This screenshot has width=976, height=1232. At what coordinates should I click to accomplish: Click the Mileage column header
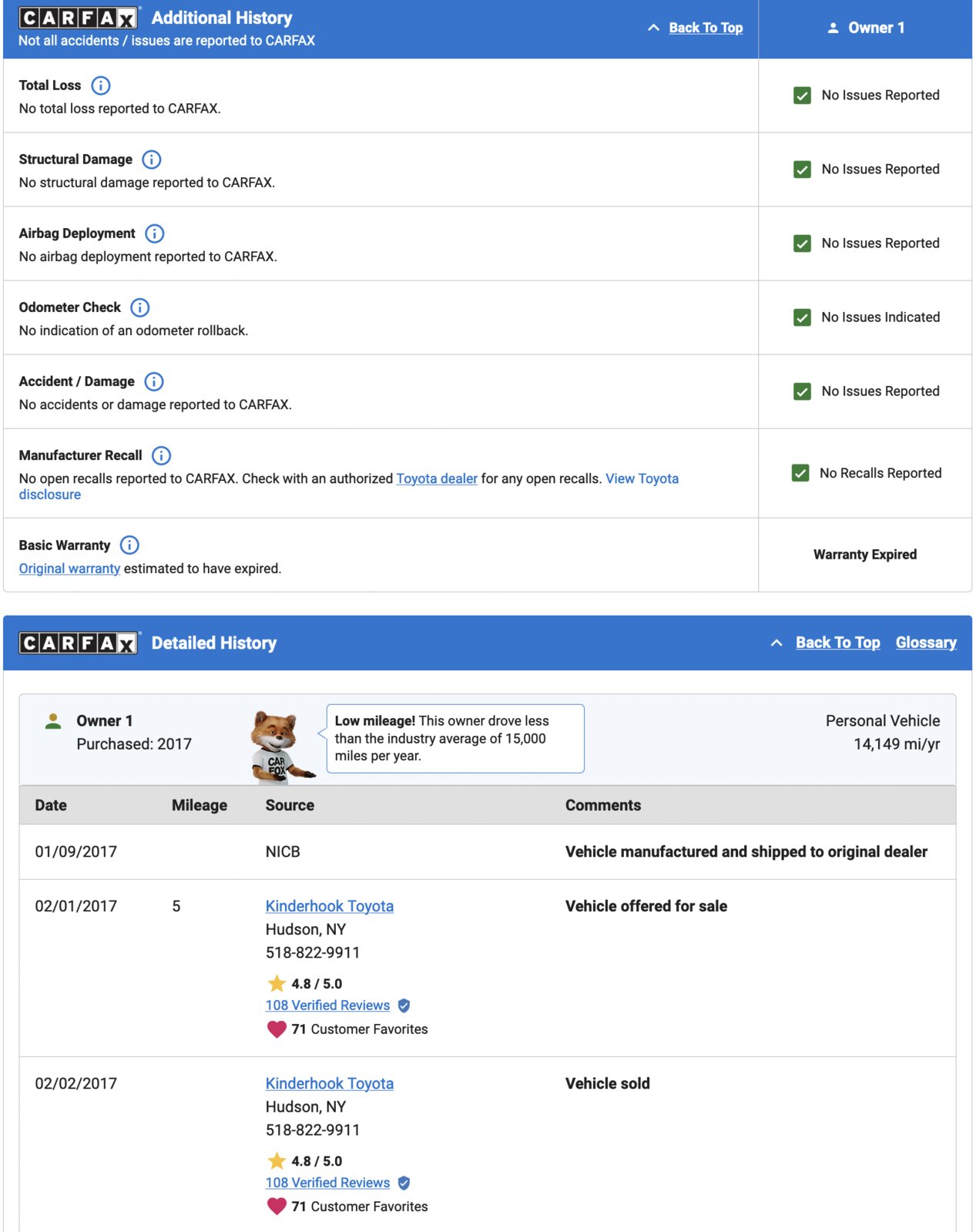pyautogui.click(x=200, y=805)
